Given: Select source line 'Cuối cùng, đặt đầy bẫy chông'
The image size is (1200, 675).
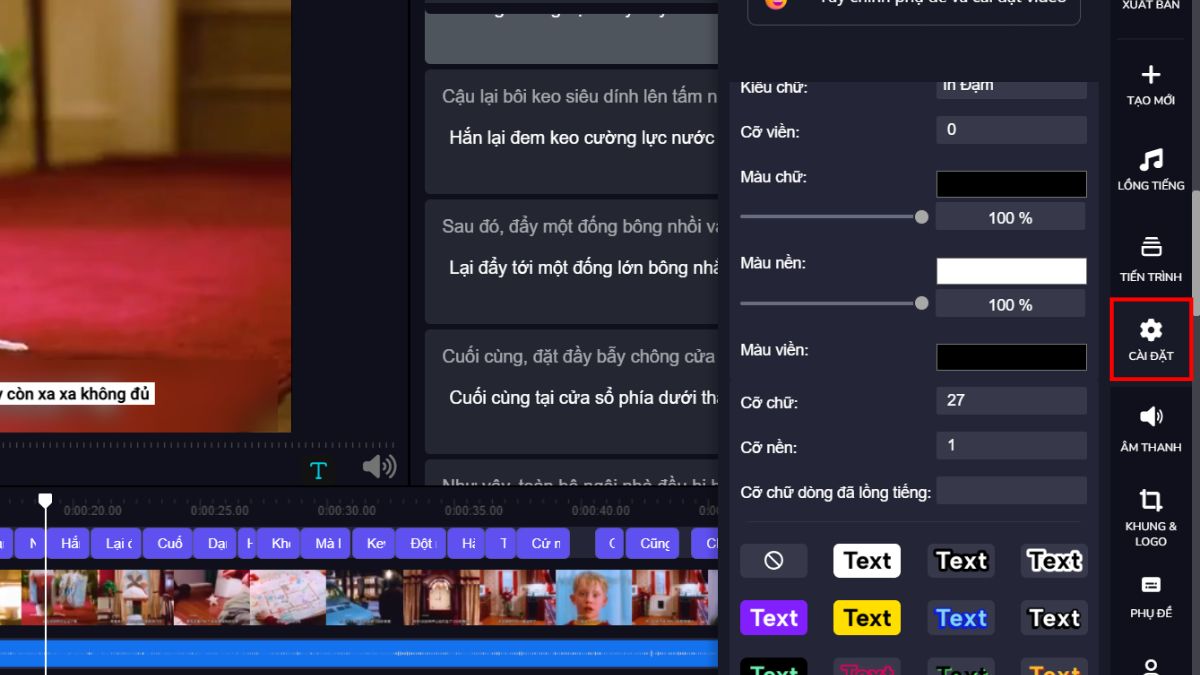Looking at the screenshot, I should pyautogui.click(x=579, y=357).
